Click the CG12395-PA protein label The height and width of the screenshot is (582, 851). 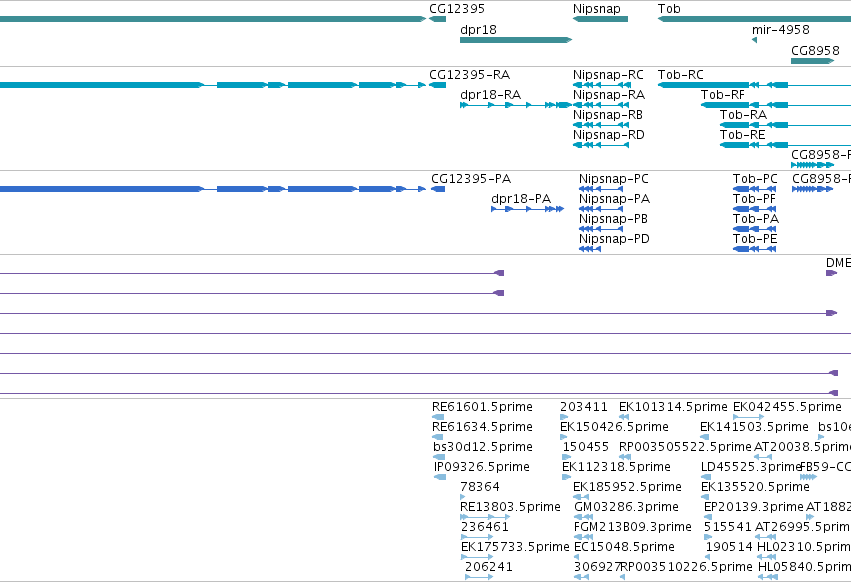(x=471, y=179)
